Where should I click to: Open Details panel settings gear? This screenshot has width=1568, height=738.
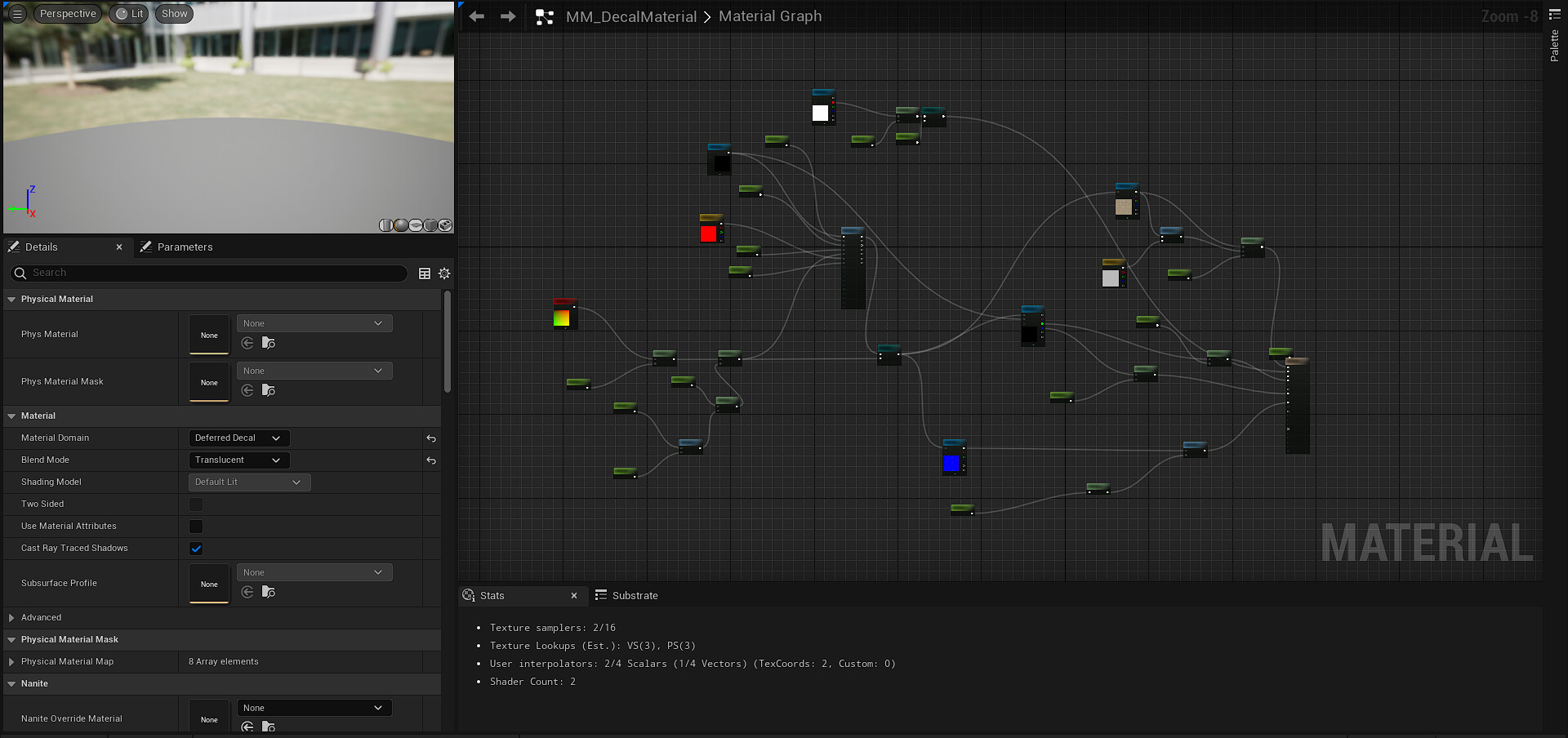point(444,273)
